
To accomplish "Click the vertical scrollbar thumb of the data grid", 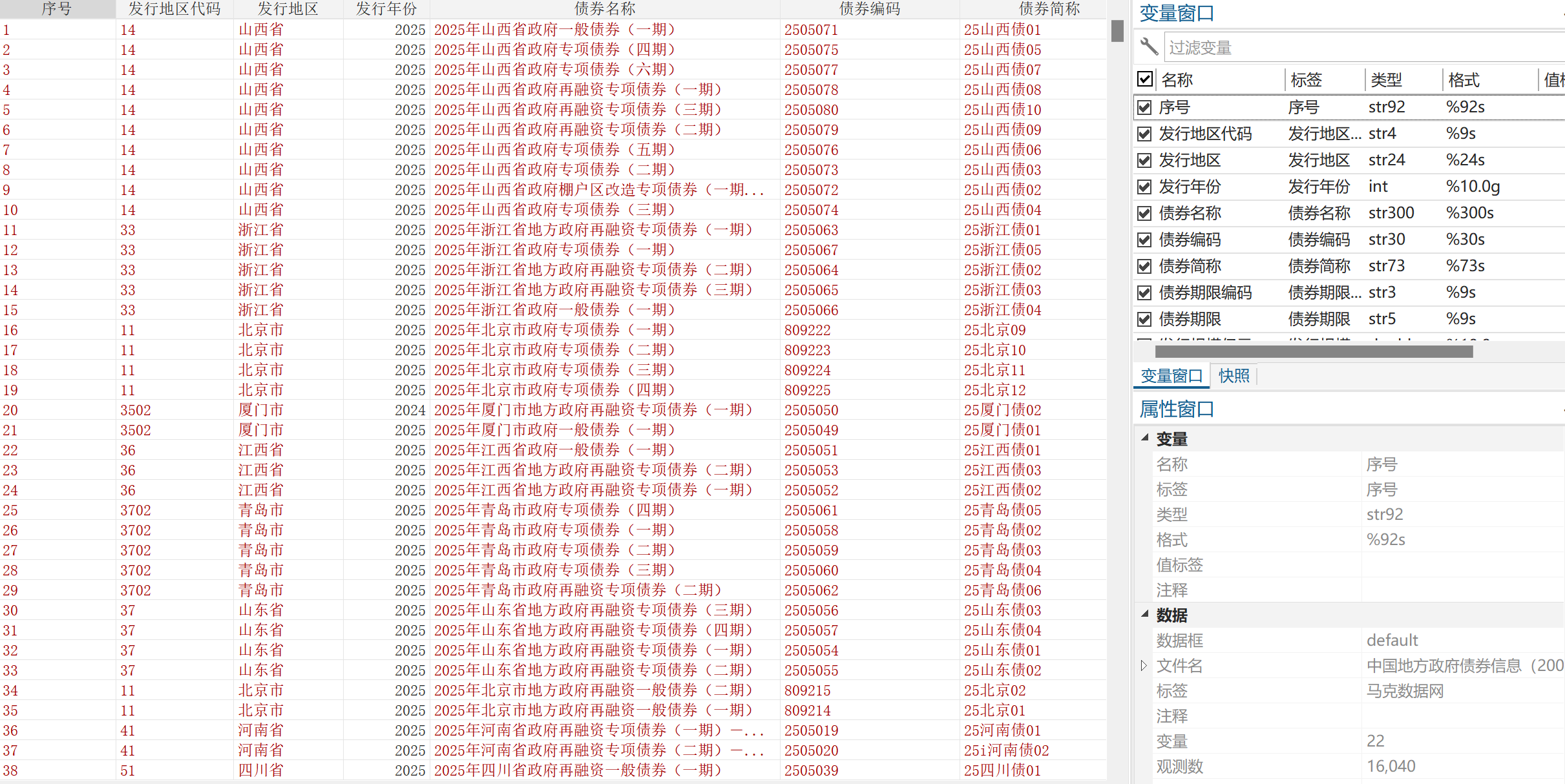I will 1117,31.
